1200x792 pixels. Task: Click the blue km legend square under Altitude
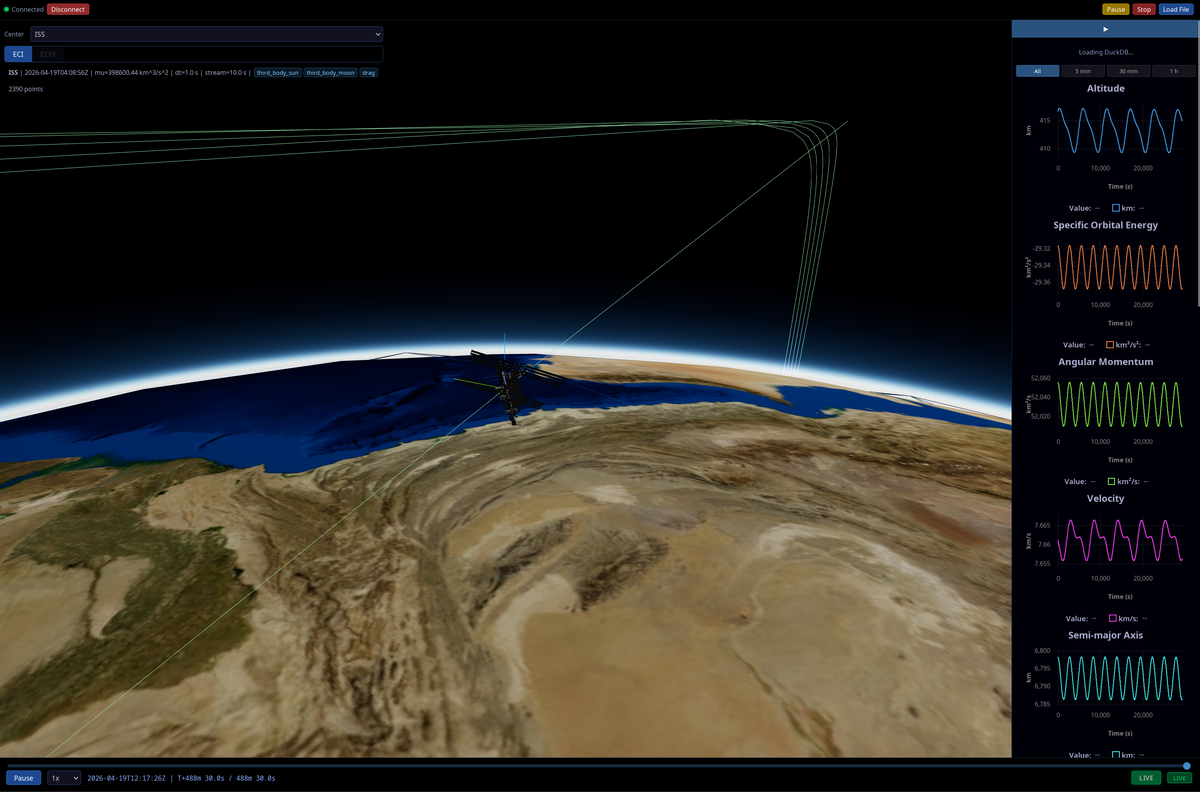click(x=1116, y=208)
